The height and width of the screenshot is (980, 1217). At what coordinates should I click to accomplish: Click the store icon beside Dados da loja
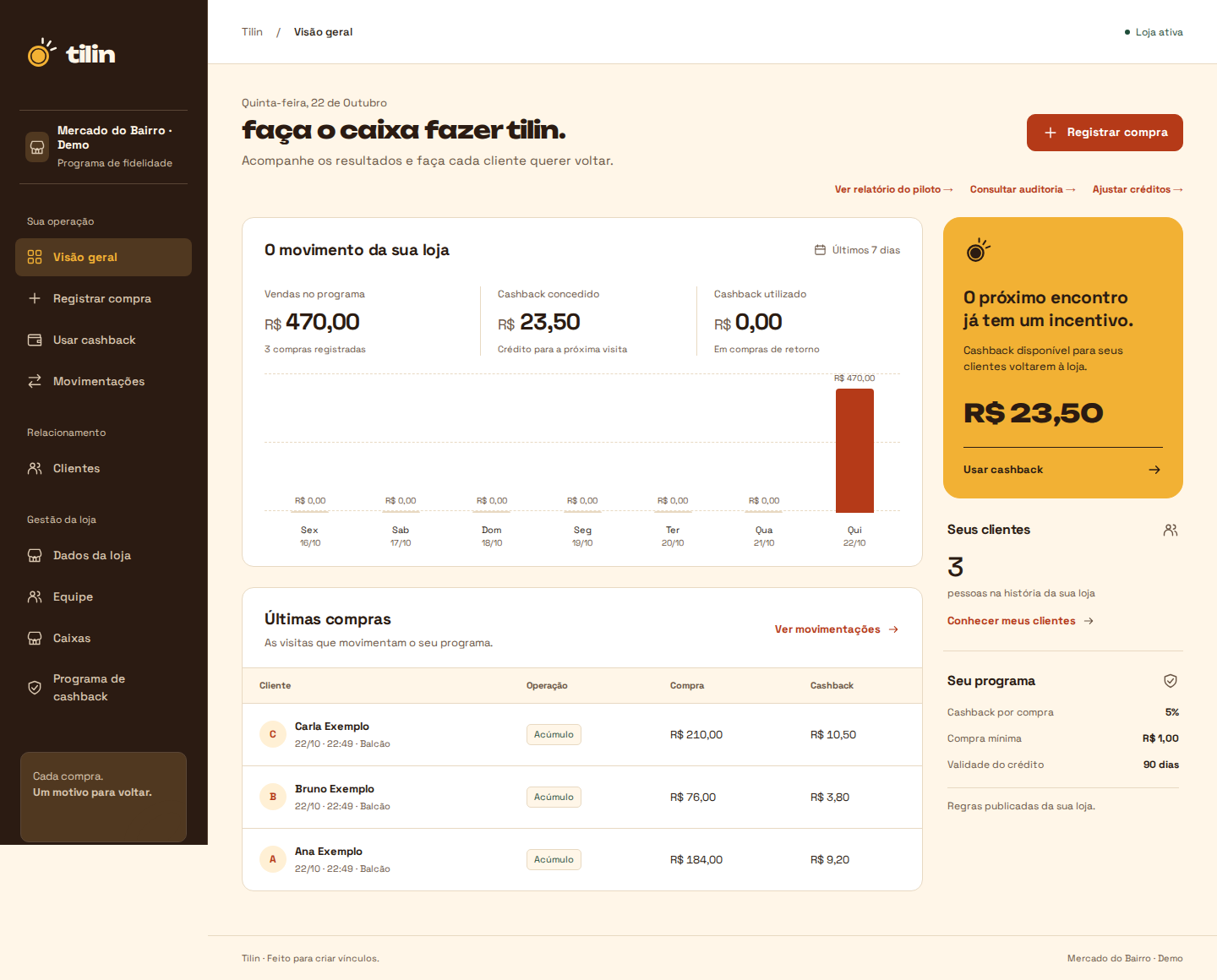coord(35,555)
